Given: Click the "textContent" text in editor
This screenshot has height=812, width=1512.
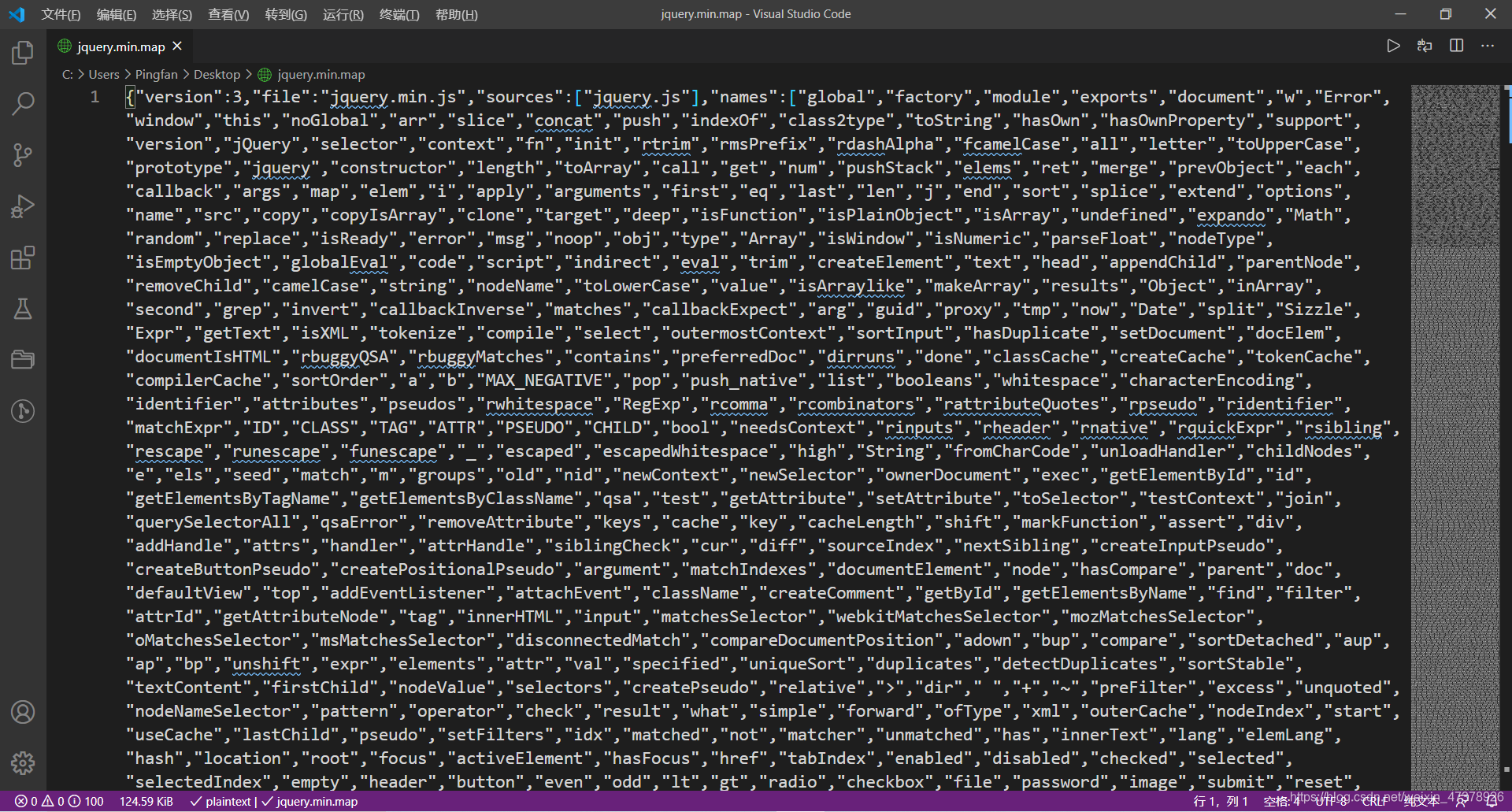Looking at the screenshot, I should point(189,688).
